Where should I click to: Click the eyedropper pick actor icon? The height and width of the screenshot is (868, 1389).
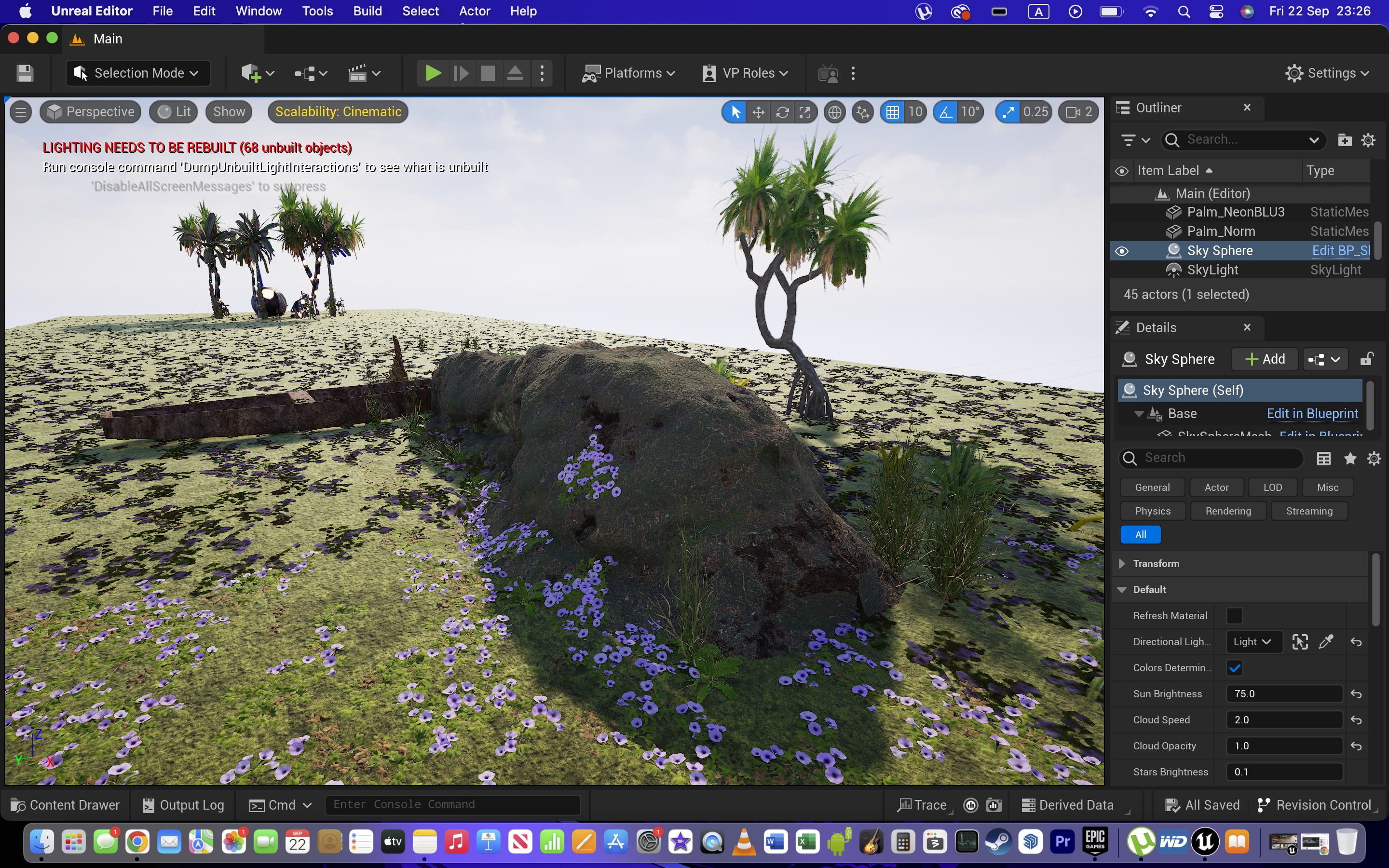[1326, 642]
